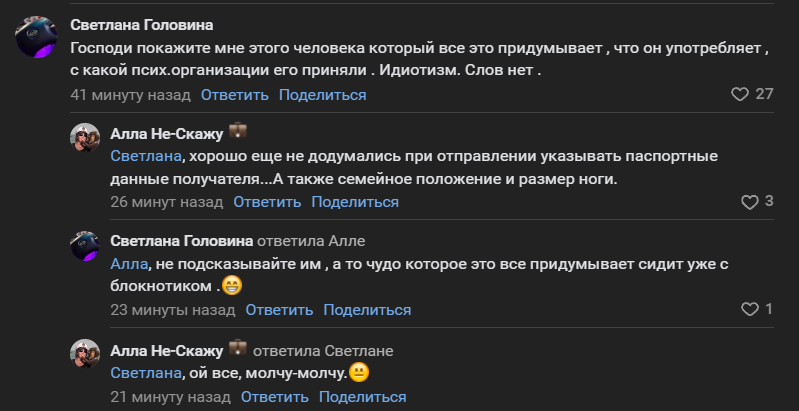Click briefcase badge in Алла's last reply header
This screenshot has height=411, width=799.
[x=238, y=349]
